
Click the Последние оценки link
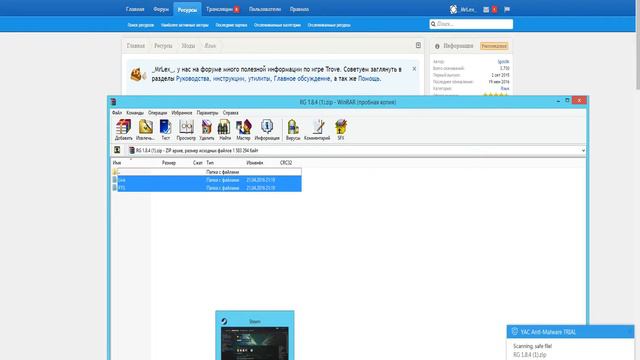pyautogui.click(x=231, y=25)
